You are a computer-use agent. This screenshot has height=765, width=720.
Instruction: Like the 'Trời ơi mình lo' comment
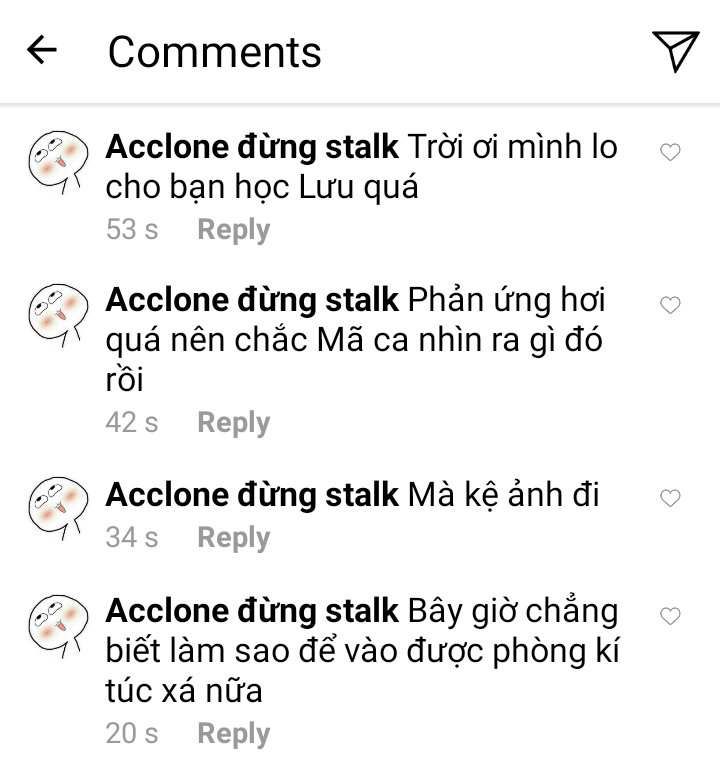point(670,152)
